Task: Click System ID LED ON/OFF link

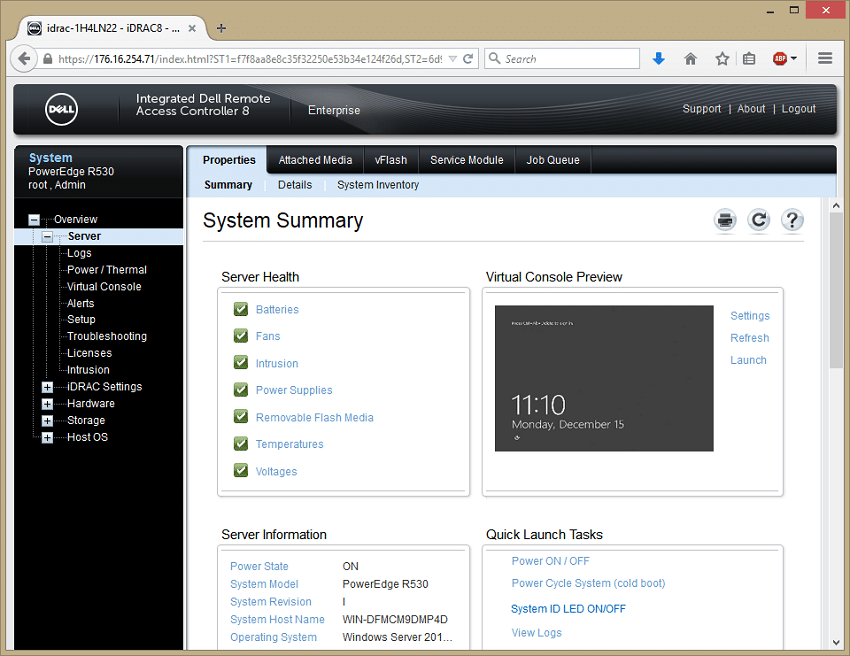Action: click(568, 609)
